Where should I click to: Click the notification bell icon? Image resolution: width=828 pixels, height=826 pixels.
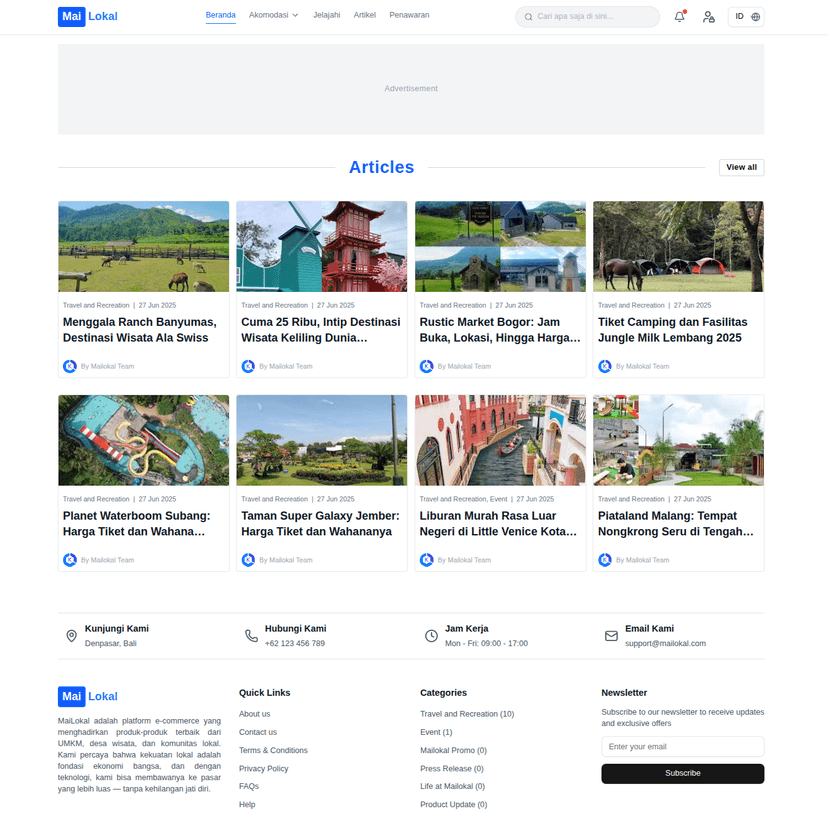point(680,17)
